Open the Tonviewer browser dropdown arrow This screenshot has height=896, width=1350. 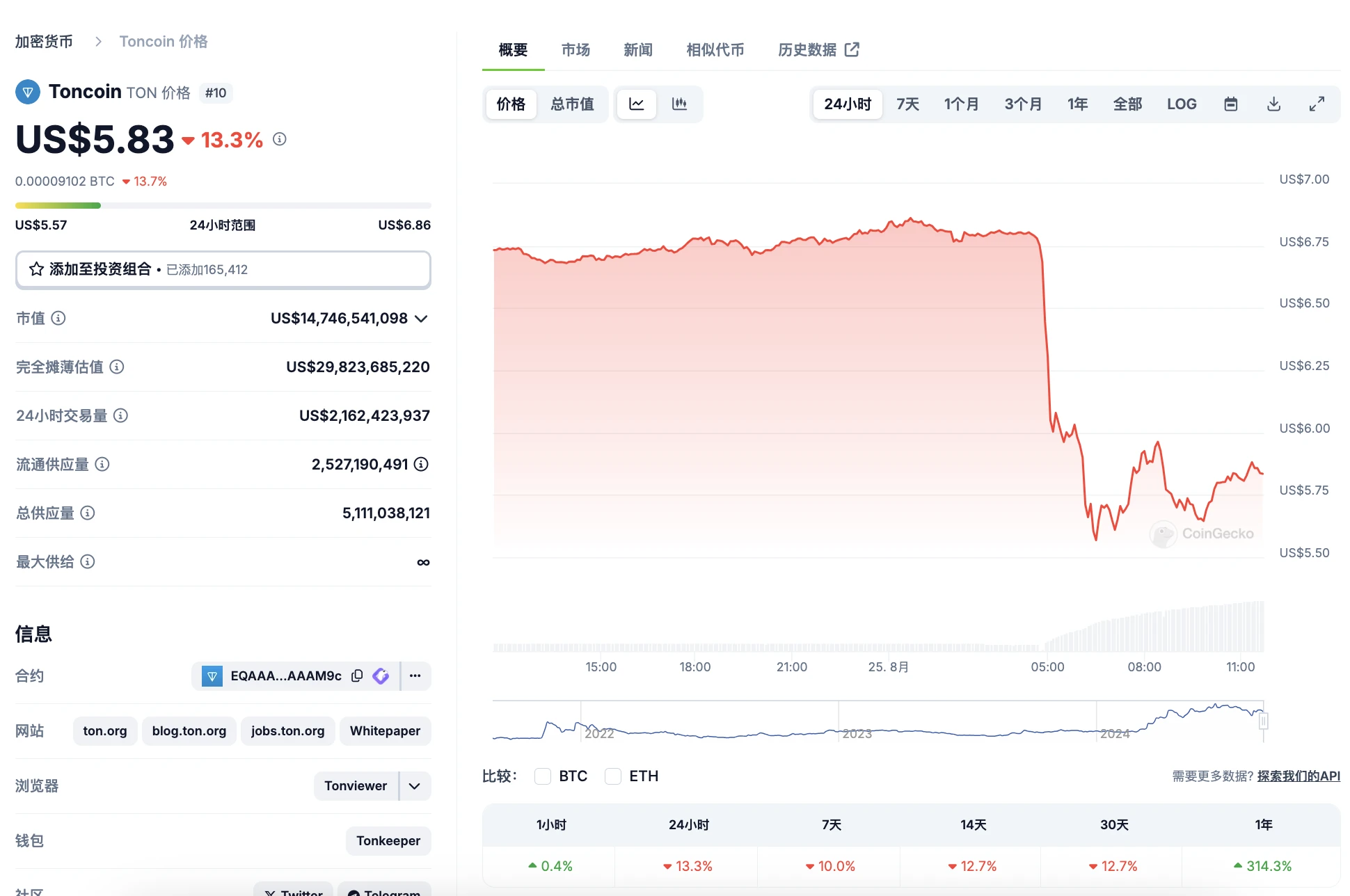[x=415, y=786]
